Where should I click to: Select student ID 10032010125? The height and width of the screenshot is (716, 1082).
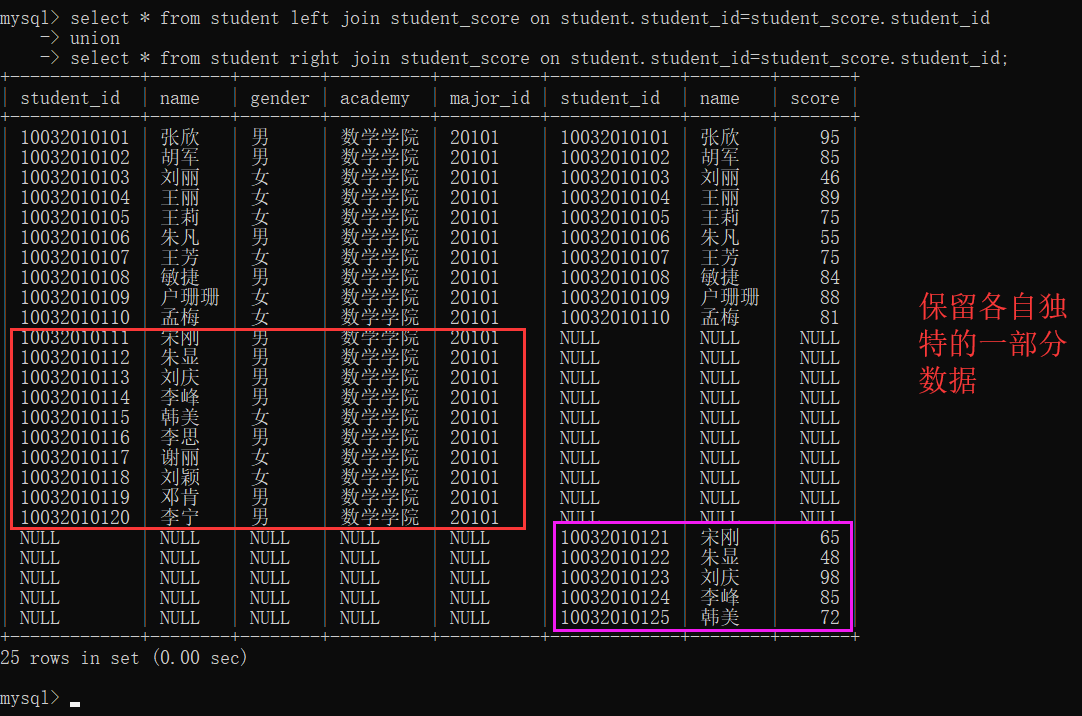615,617
